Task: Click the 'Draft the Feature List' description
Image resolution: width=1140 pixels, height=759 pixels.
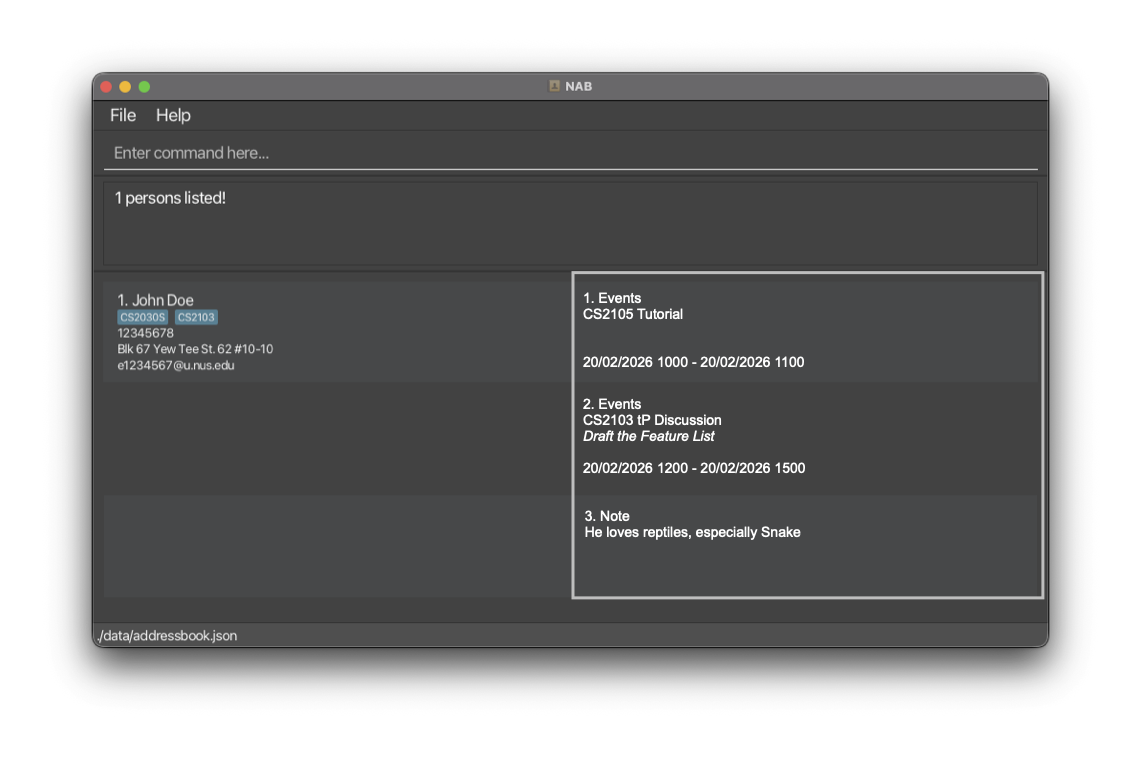Action: click(649, 436)
